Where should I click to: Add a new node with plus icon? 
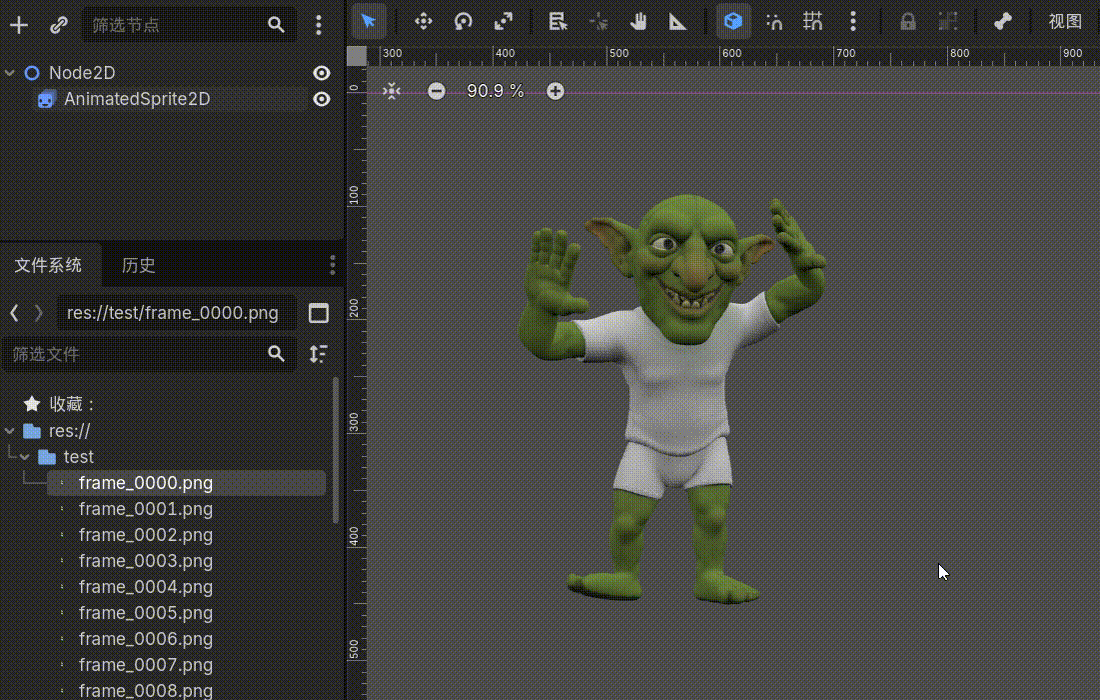19,25
